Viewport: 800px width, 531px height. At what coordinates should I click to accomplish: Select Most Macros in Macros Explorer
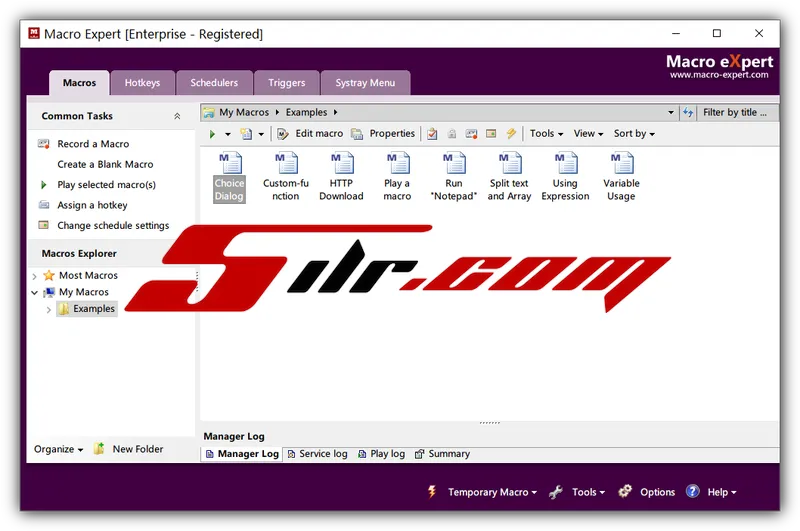[x=88, y=275]
